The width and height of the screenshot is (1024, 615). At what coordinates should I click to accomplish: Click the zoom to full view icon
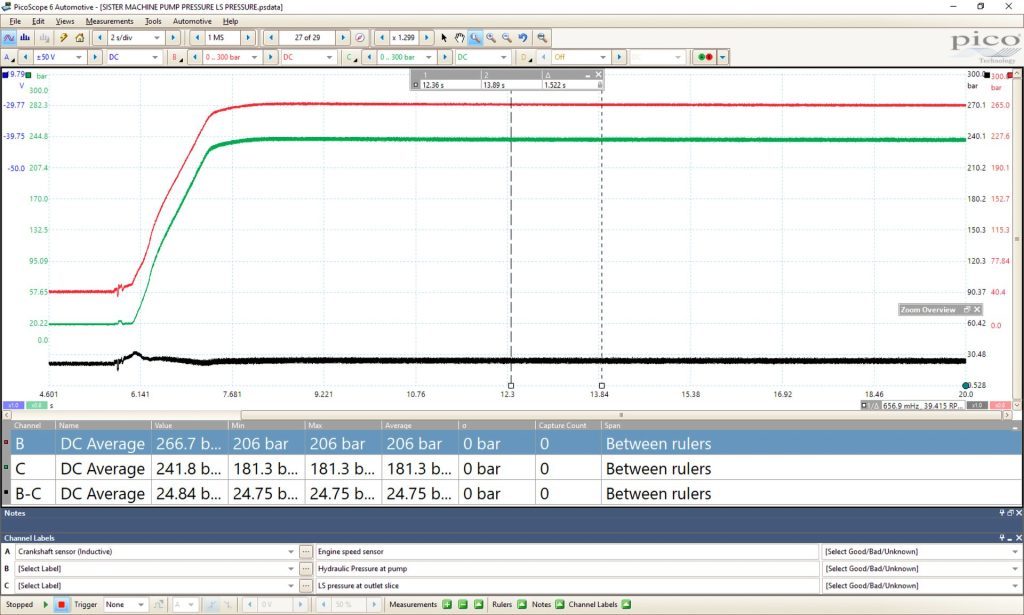(x=542, y=38)
